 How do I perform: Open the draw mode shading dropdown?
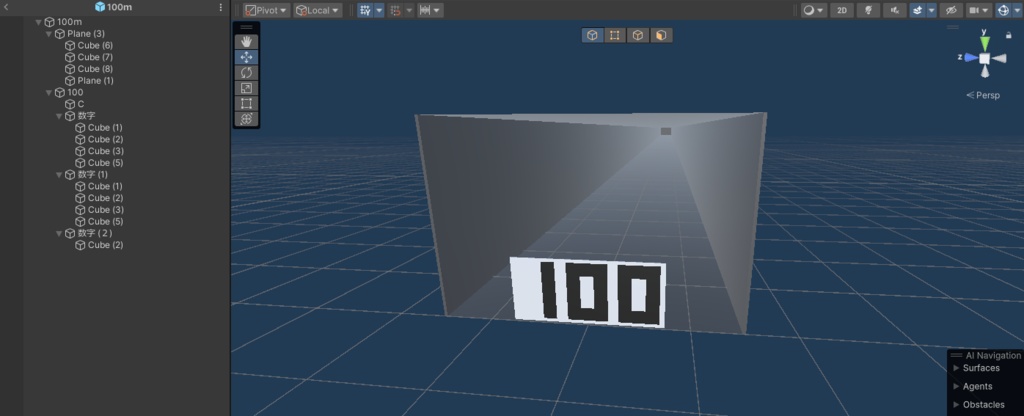814,10
